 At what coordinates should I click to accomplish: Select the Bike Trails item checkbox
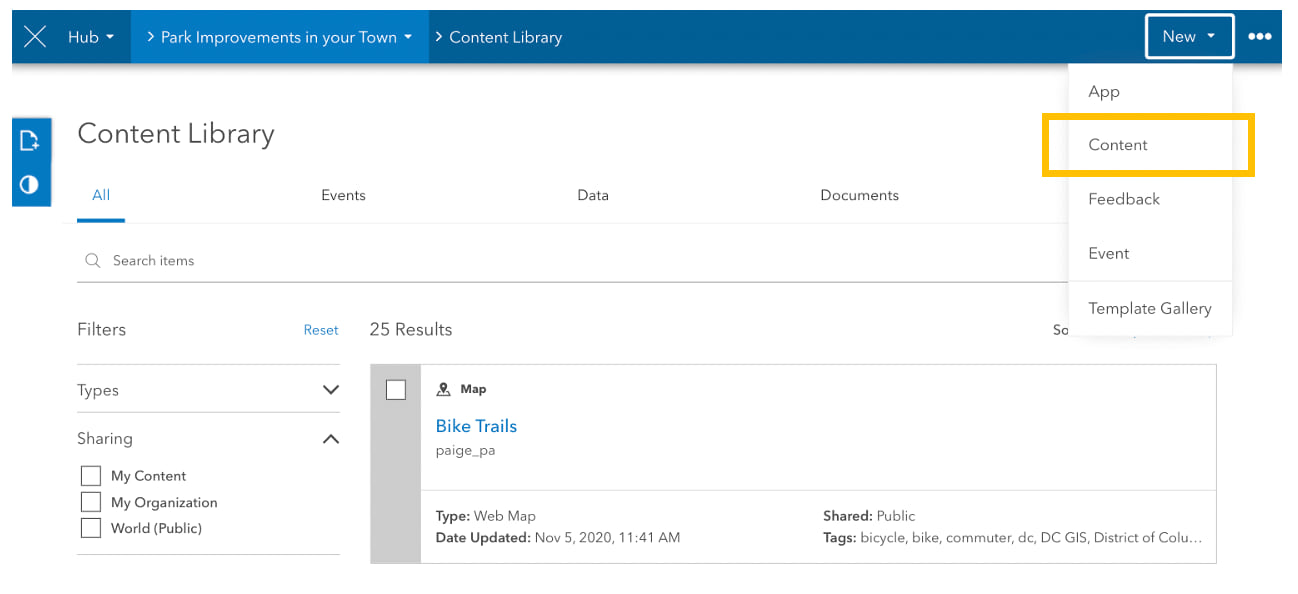click(x=396, y=390)
